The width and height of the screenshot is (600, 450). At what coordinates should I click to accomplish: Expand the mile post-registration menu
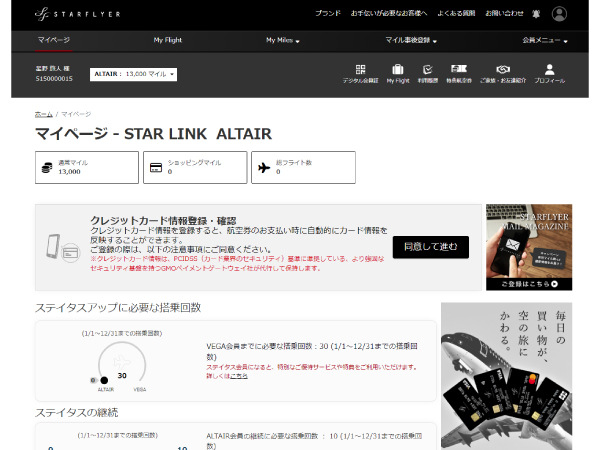[x=411, y=40]
